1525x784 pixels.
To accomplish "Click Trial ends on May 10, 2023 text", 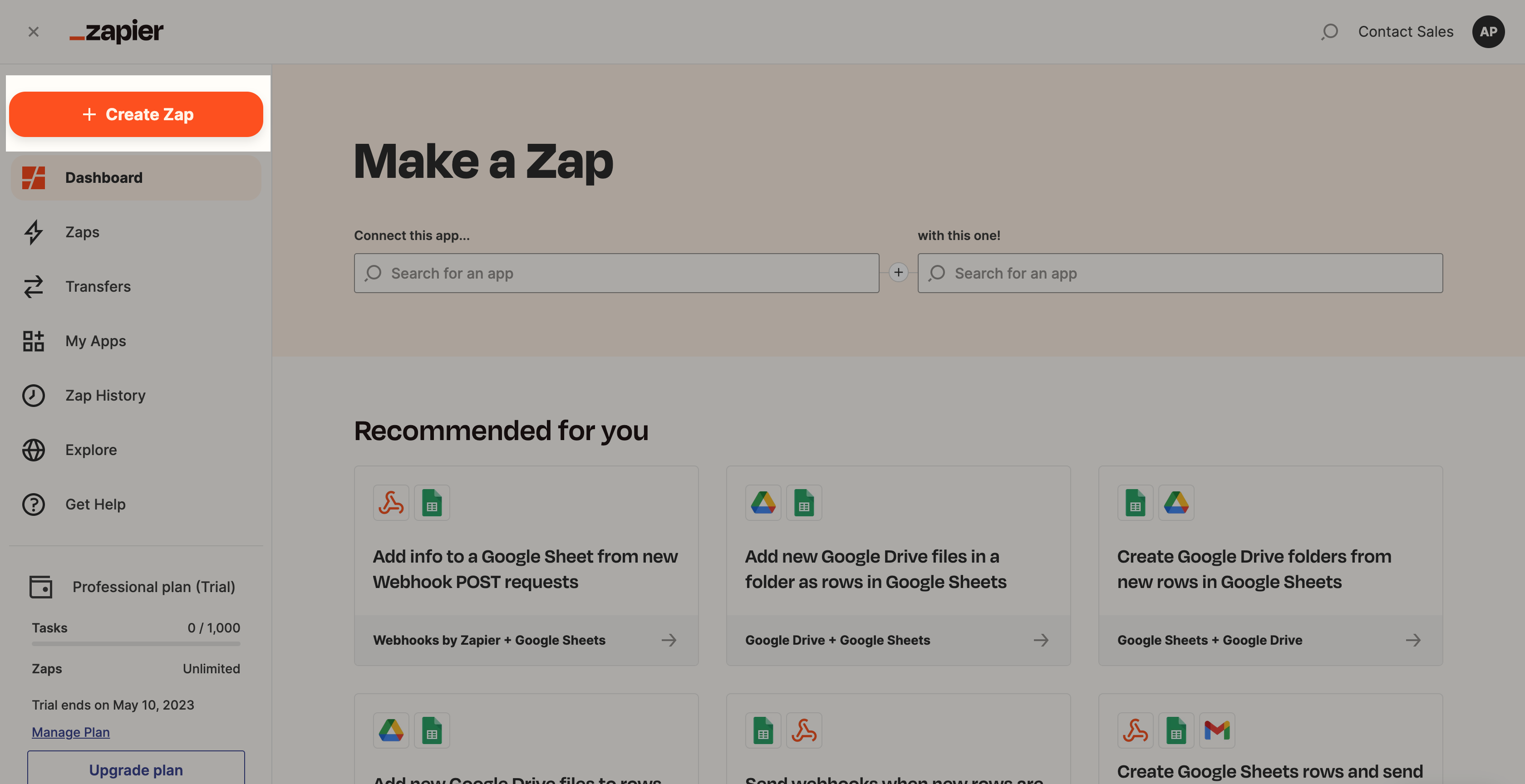I will (x=113, y=705).
